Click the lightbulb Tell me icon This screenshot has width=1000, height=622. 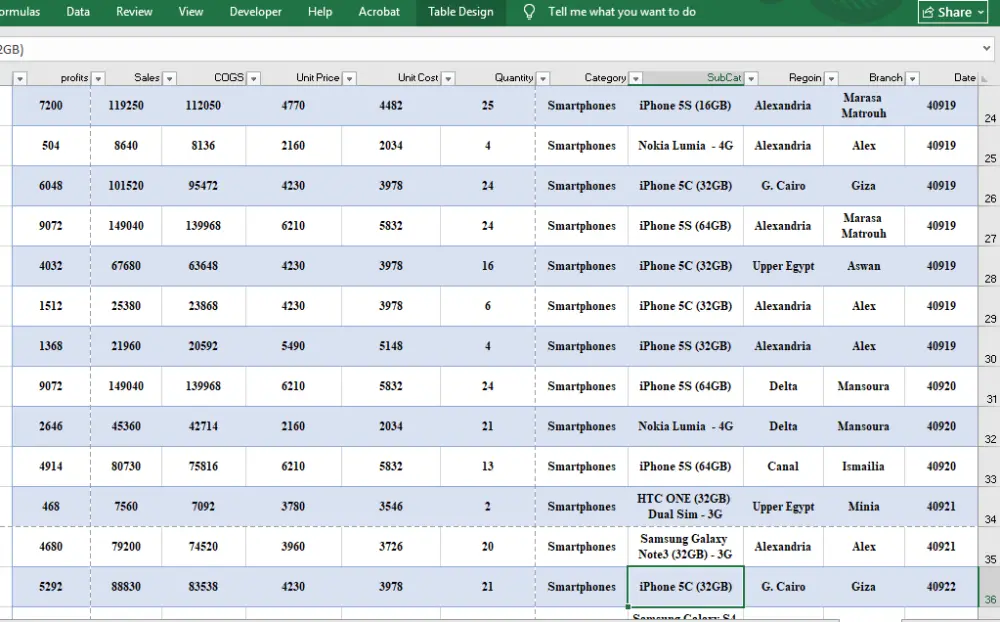(529, 11)
